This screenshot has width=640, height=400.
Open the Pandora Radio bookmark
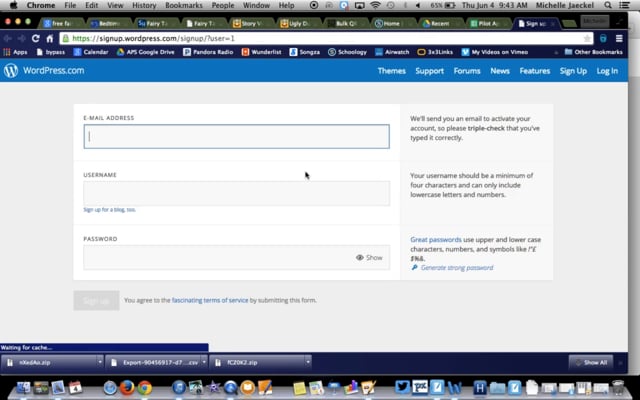[208, 52]
